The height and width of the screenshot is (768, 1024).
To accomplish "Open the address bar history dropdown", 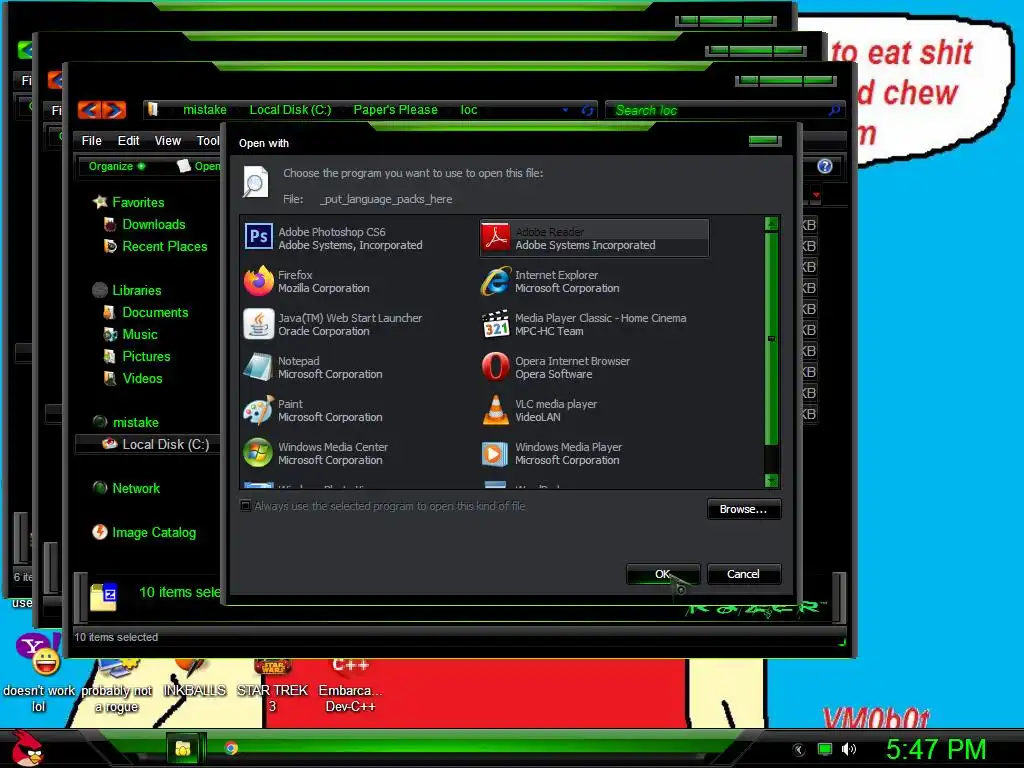I will pos(566,110).
